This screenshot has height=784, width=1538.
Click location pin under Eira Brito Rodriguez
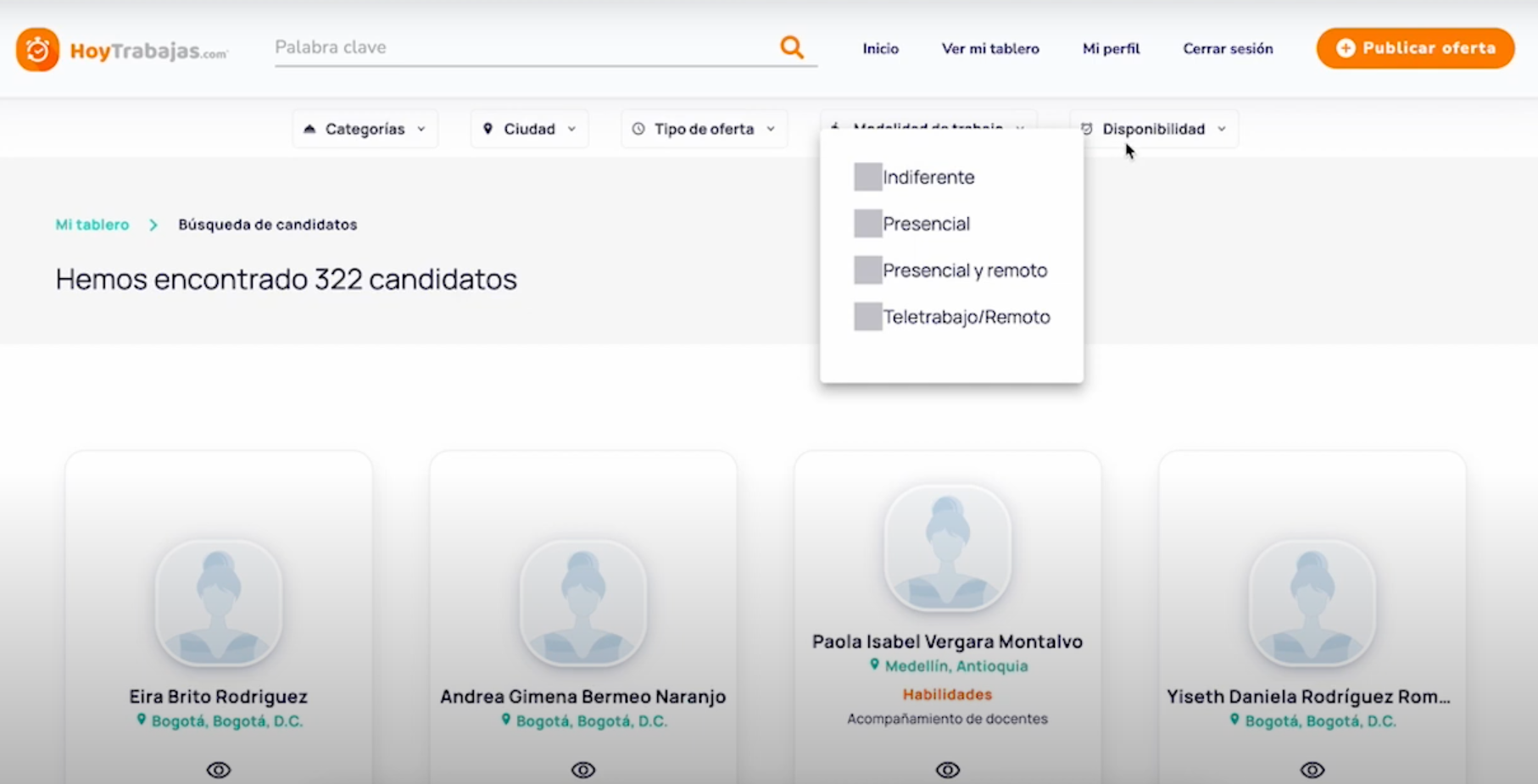[142, 720]
